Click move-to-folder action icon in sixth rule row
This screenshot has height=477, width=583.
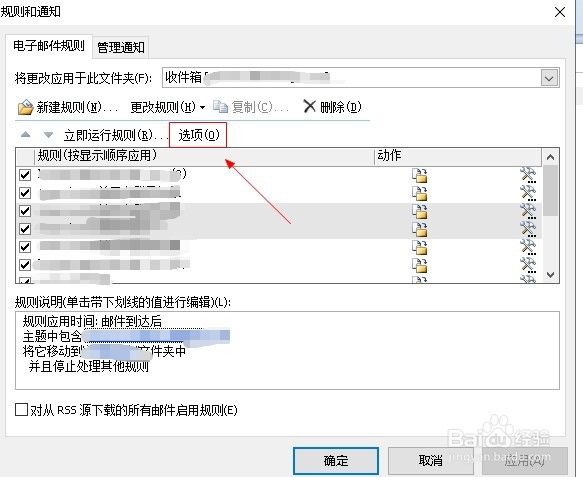(x=420, y=265)
